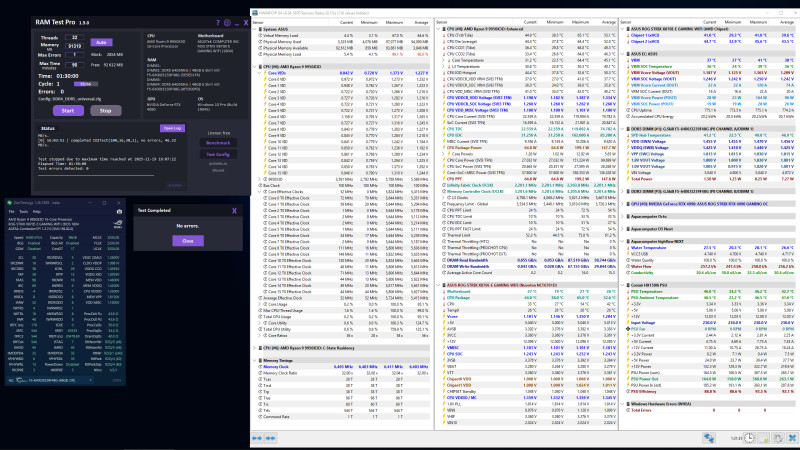The height and width of the screenshot is (450, 800).
Task: Open the Discord link in RAM Test Pro
Action: click(x=218, y=170)
